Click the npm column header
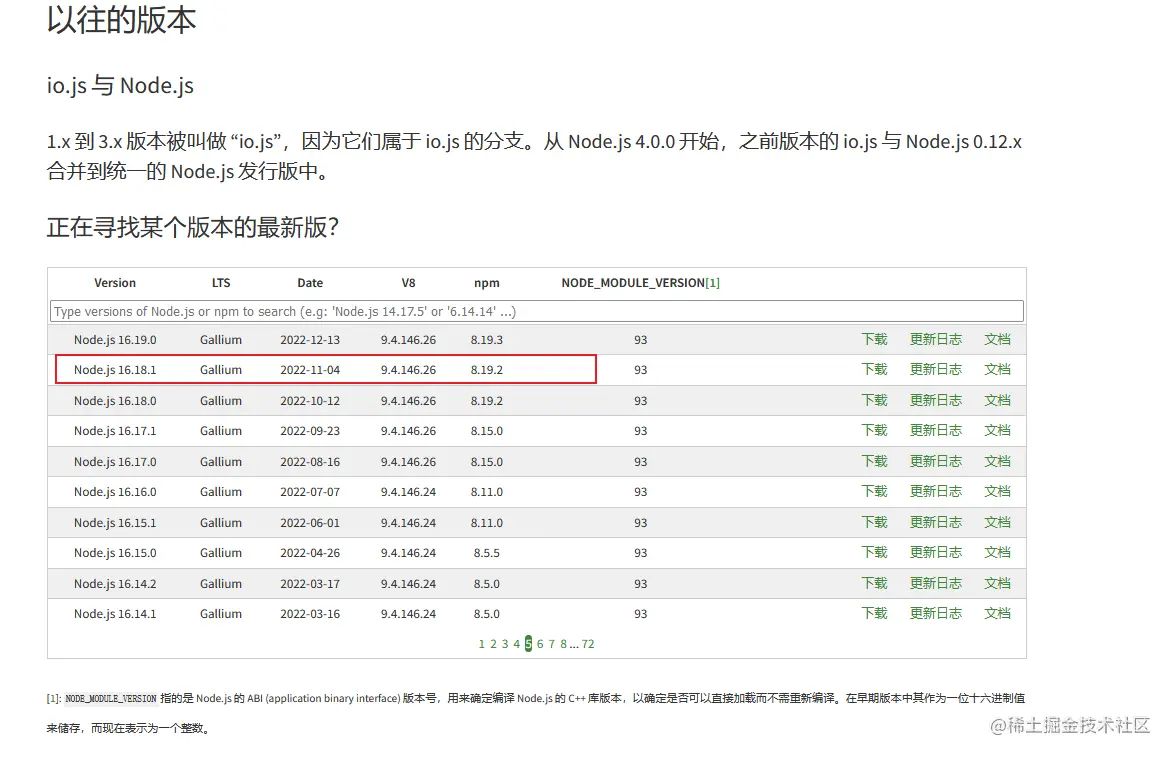The height and width of the screenshot is (757, 1172). pyautogui.click(x=487, y=283)
